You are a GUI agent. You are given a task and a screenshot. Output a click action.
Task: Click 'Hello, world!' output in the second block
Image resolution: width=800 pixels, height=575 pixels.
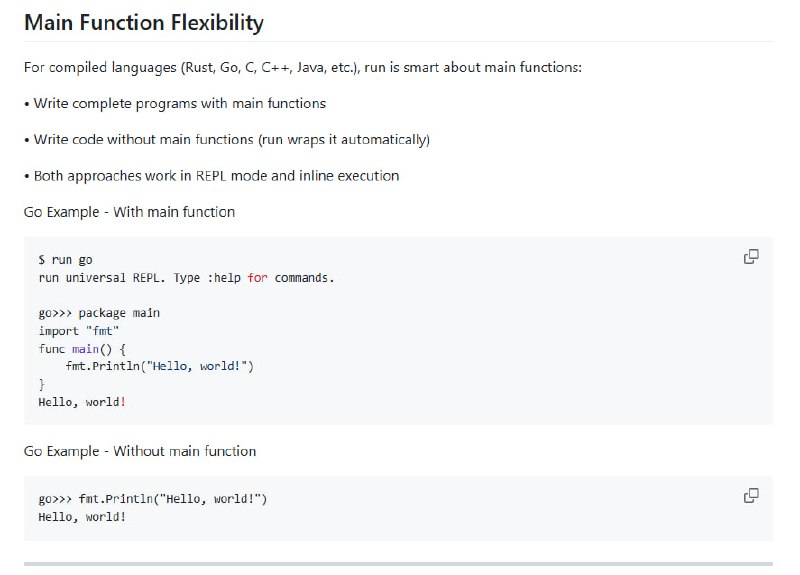pos(83,516)
